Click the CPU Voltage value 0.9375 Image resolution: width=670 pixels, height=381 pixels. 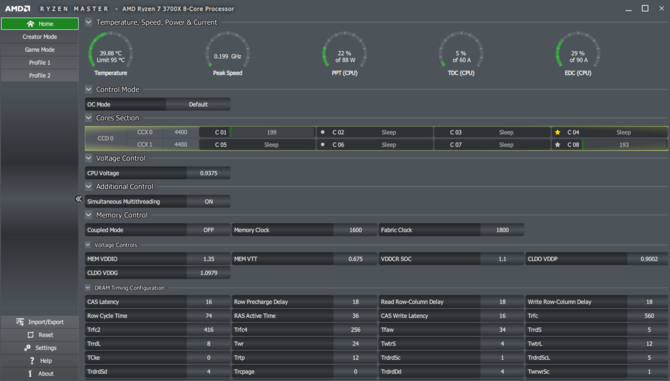[209, 173]
